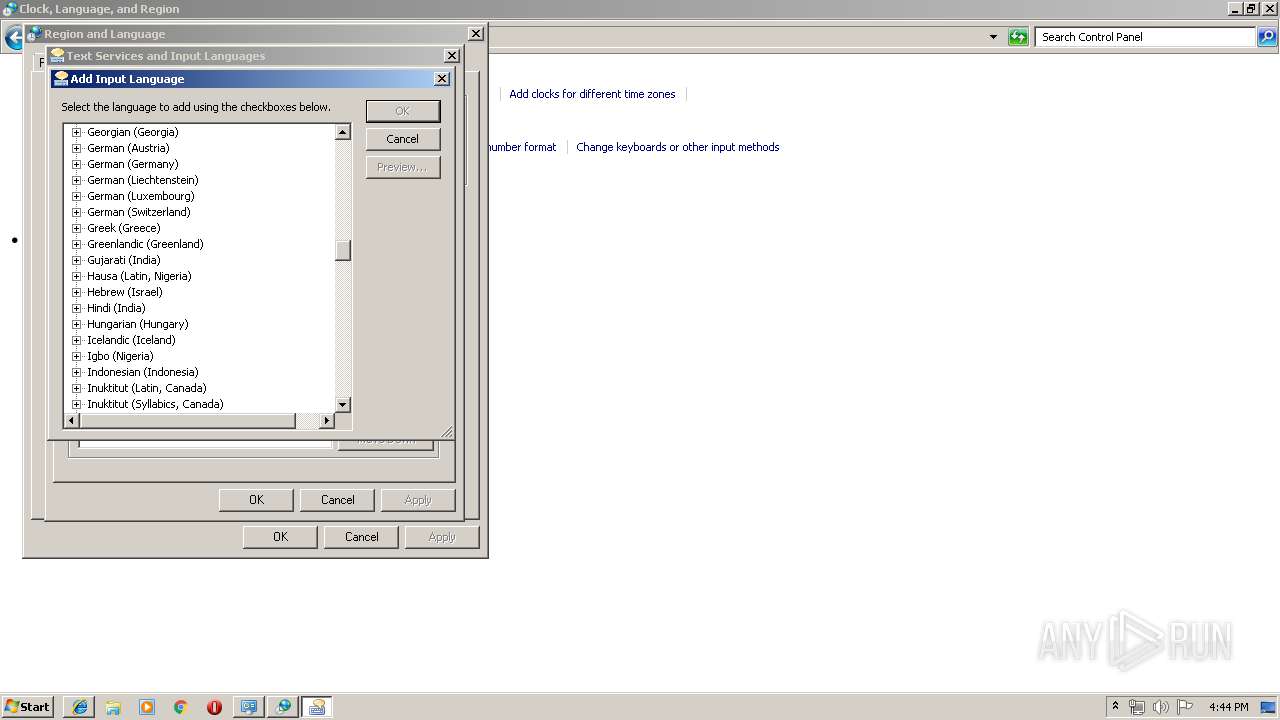Select Hausa (Latin, Nigeria) entry
Screen dimensions: 1280x720
point(139,276)
